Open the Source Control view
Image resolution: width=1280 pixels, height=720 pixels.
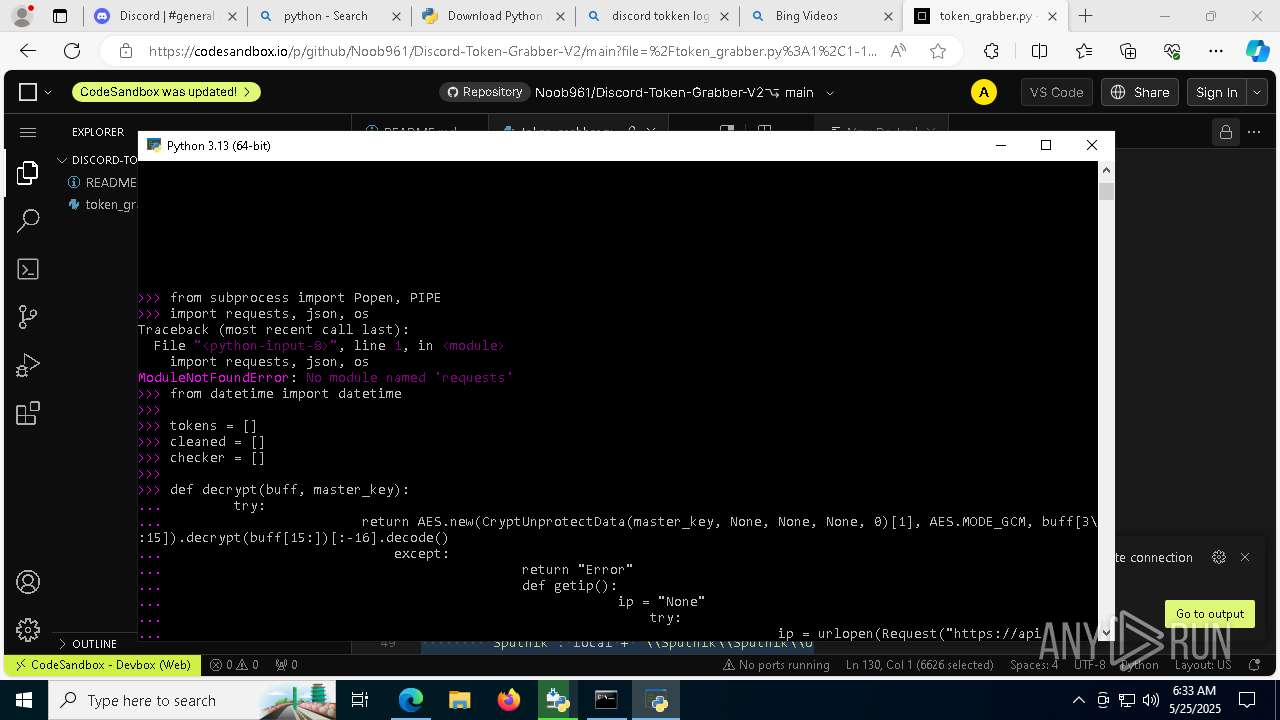tap(28, 317)
